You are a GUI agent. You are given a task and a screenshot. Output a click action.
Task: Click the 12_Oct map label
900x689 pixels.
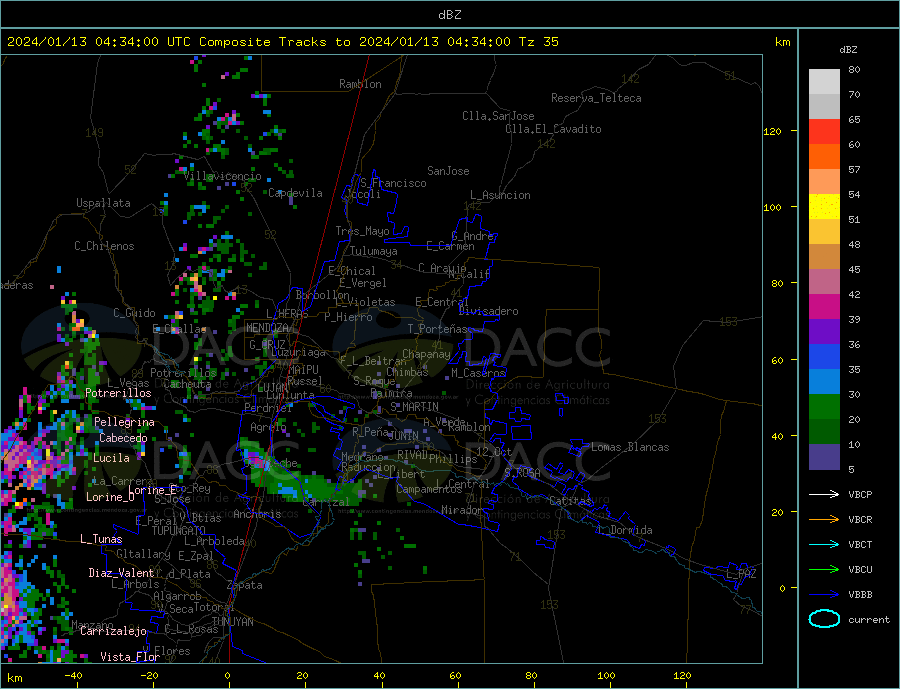[494, 452]
